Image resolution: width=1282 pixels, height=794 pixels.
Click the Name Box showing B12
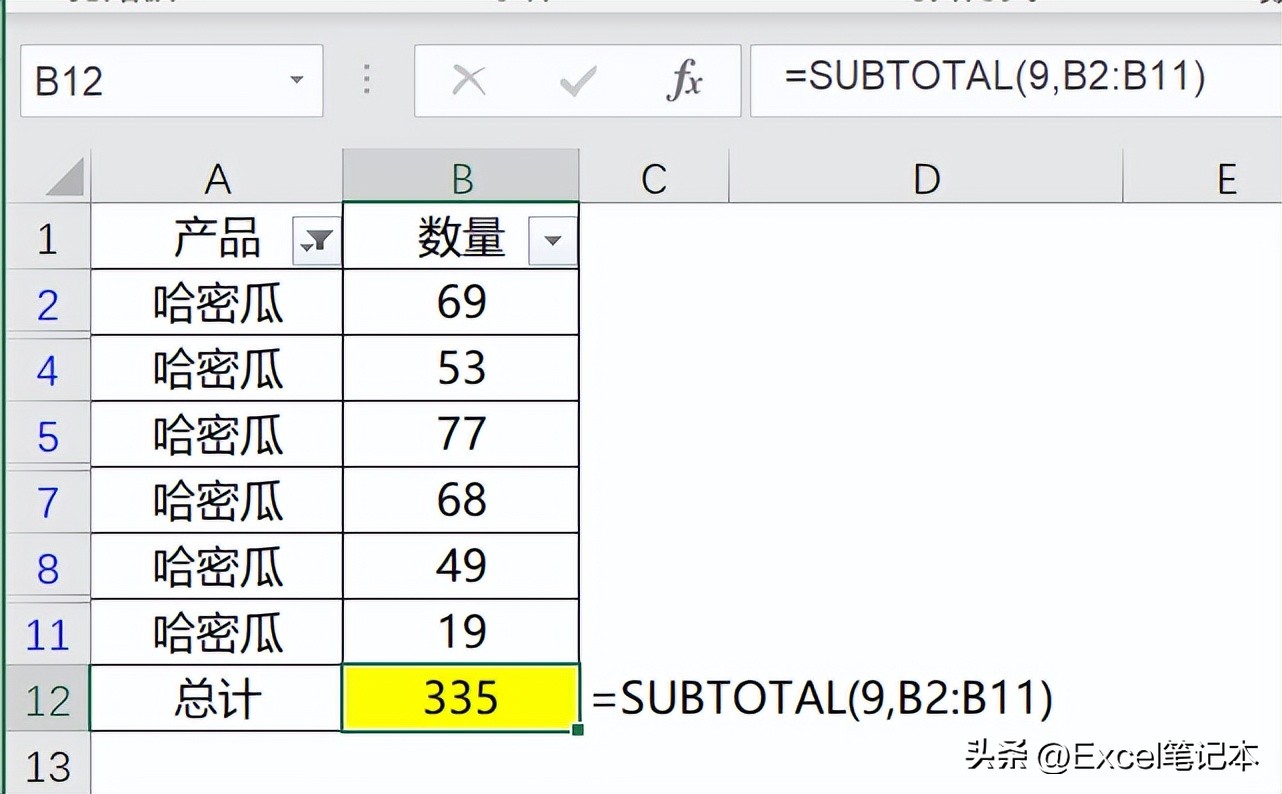coord(150,80)
